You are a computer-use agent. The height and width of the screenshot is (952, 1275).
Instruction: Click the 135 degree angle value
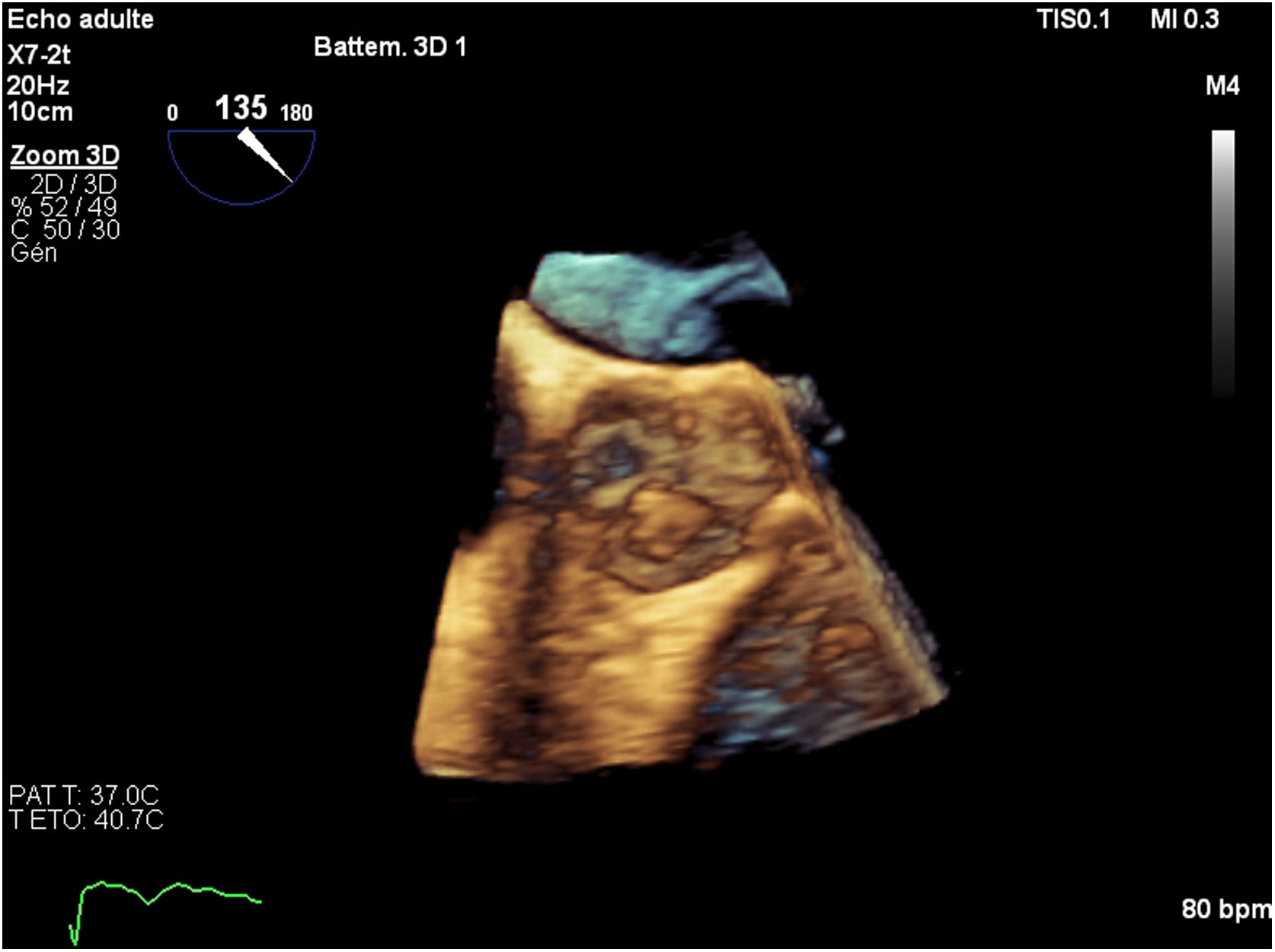point(241,108)
